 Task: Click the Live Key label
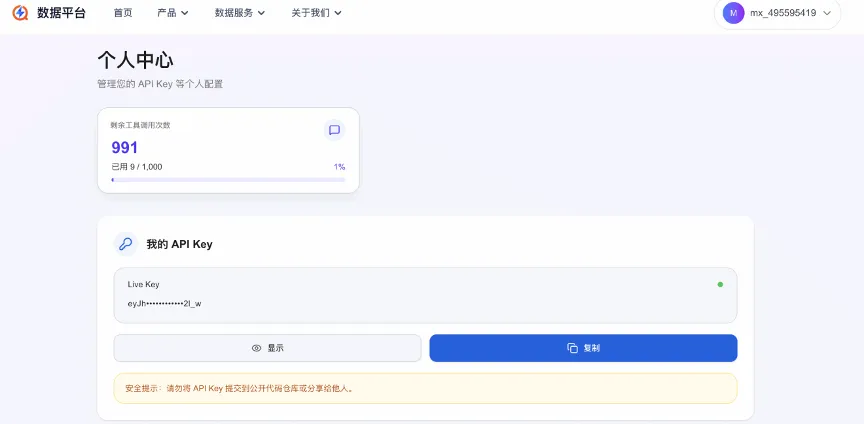pyautogui.click(x=143, y=285)
